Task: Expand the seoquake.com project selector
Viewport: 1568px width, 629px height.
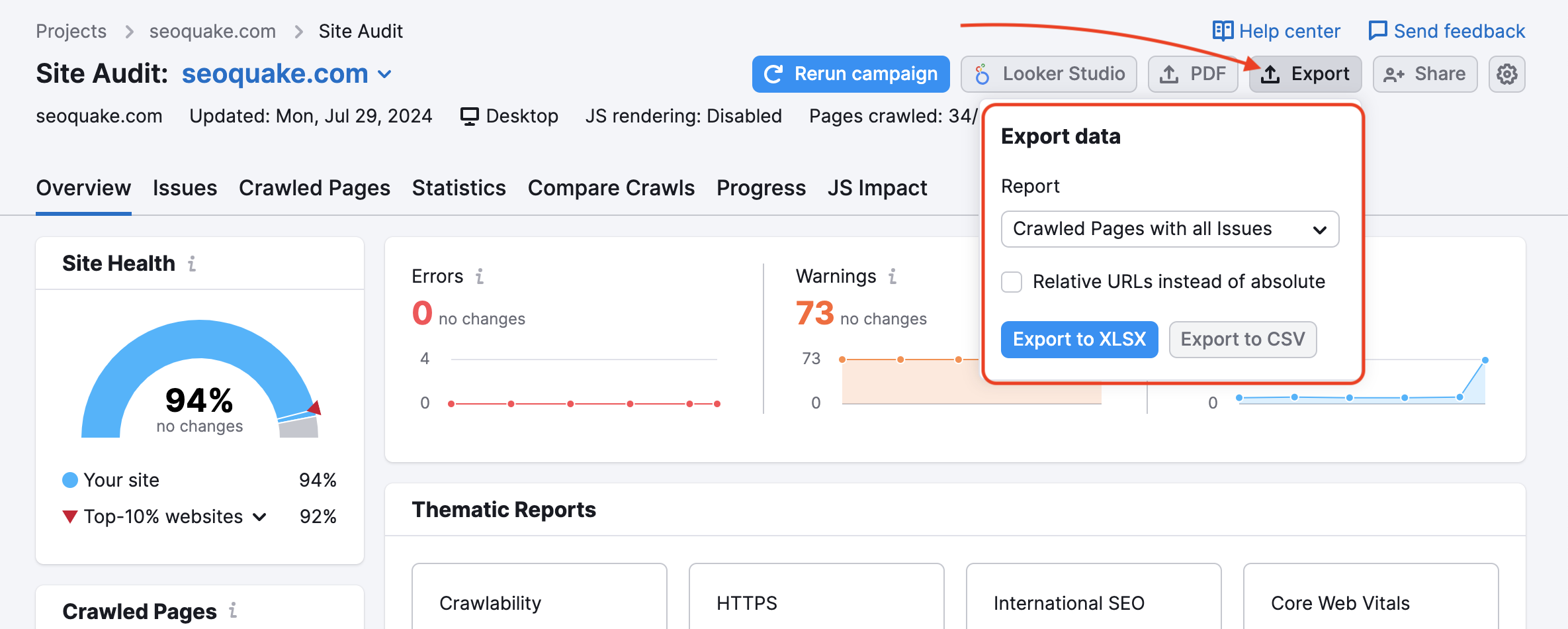Action: pyautogui.click(x=384, y=74)
